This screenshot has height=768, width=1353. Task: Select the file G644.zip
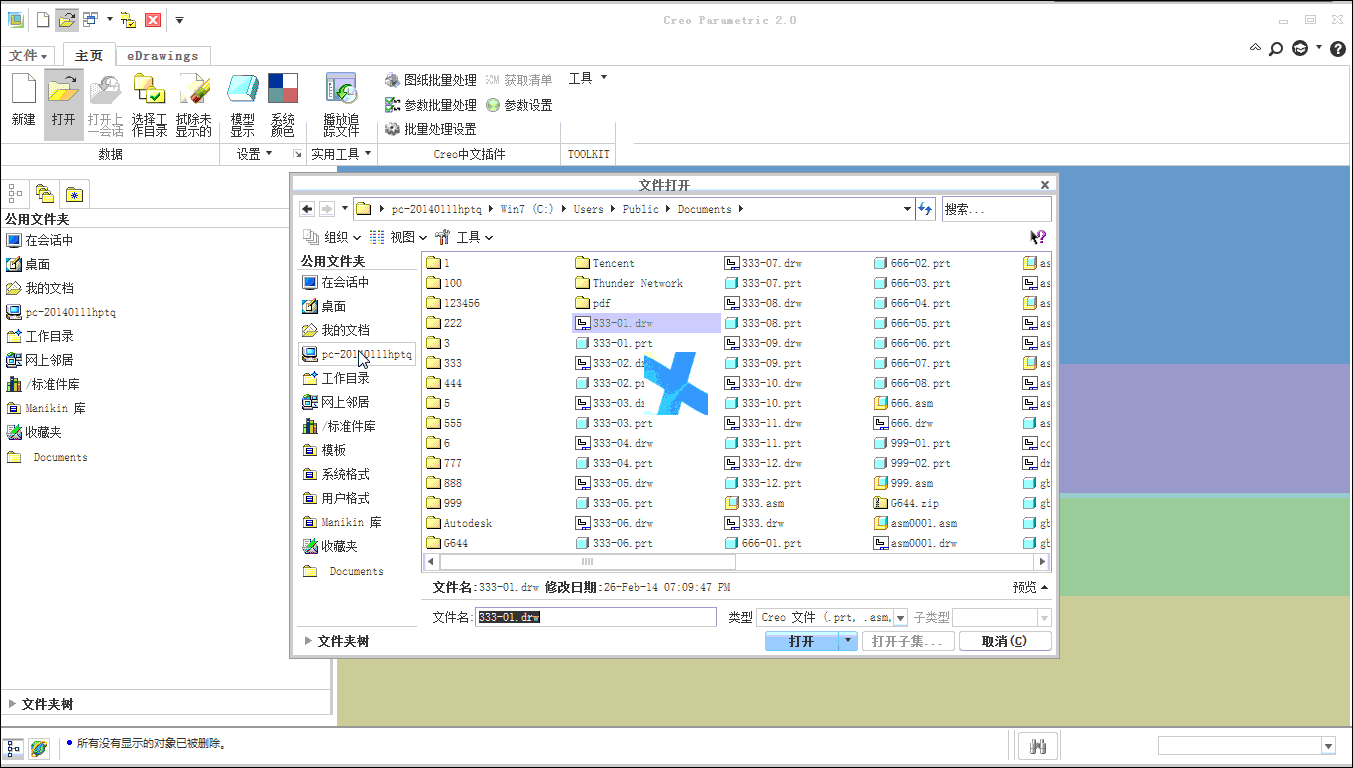pos(907,503)
